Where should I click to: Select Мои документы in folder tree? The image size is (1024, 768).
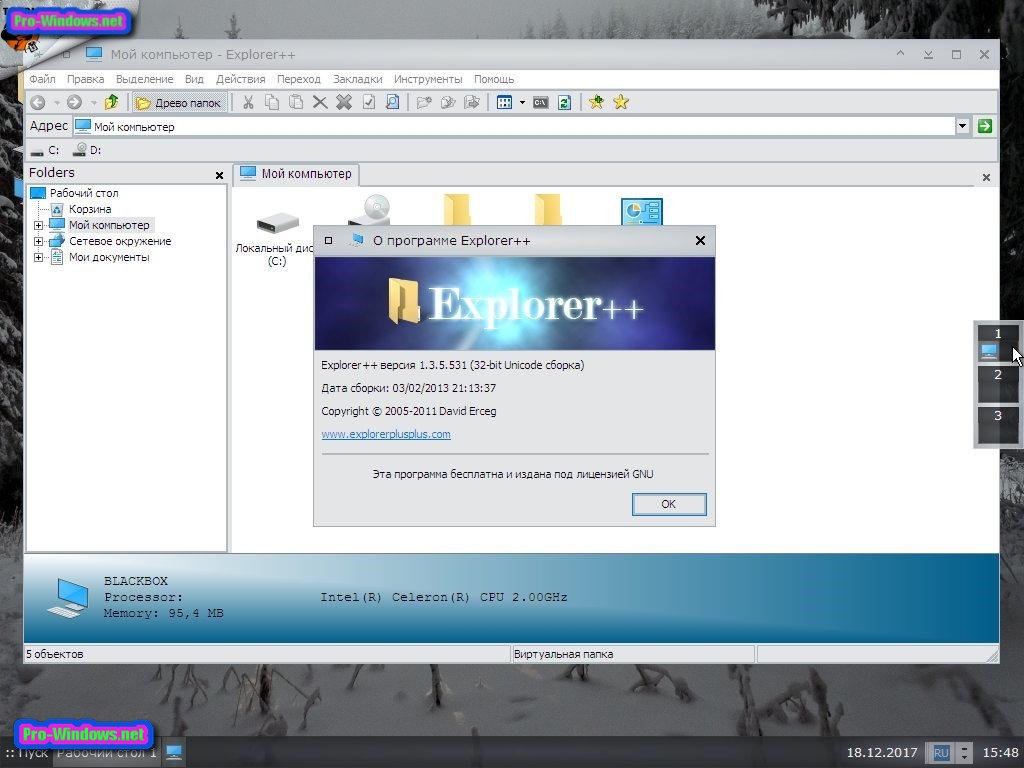(109, 257)
